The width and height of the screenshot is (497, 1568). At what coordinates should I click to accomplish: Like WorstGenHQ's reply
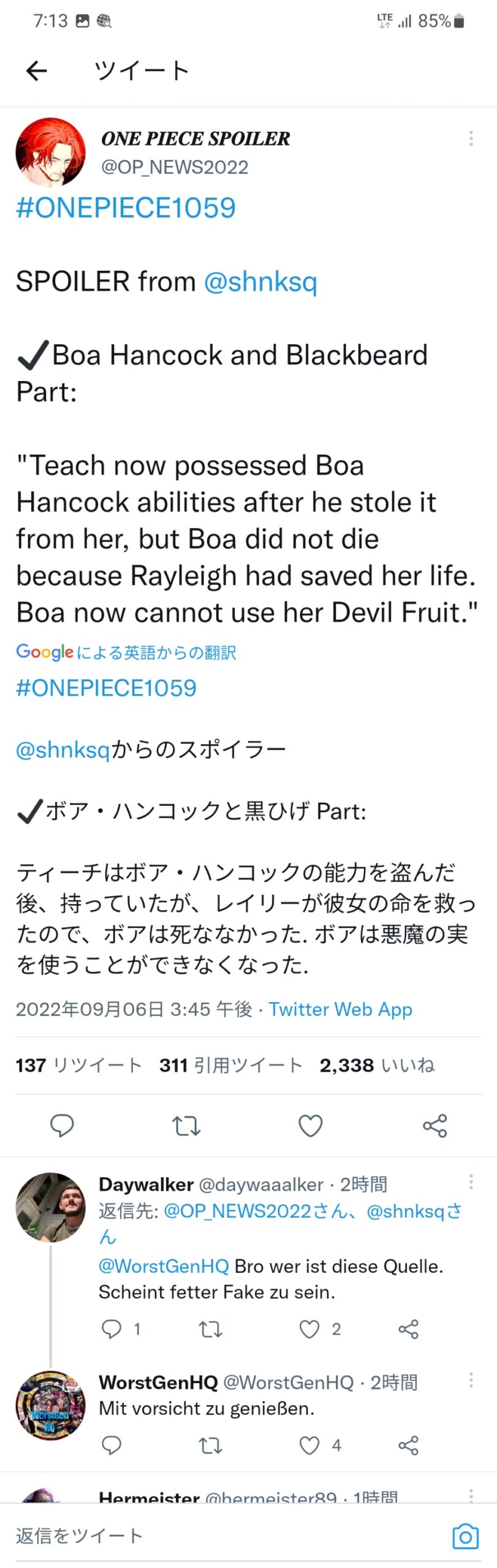(x=309, y=1445)
